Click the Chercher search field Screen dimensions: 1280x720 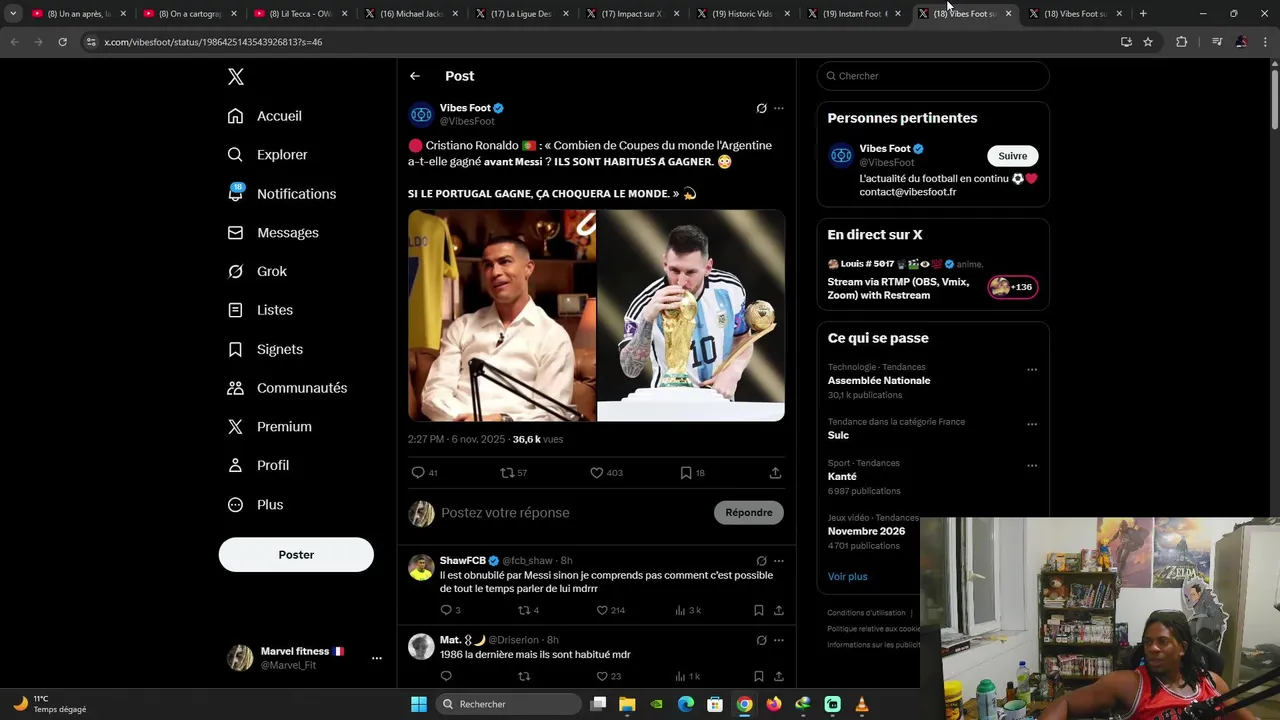[x=933, y=76]
